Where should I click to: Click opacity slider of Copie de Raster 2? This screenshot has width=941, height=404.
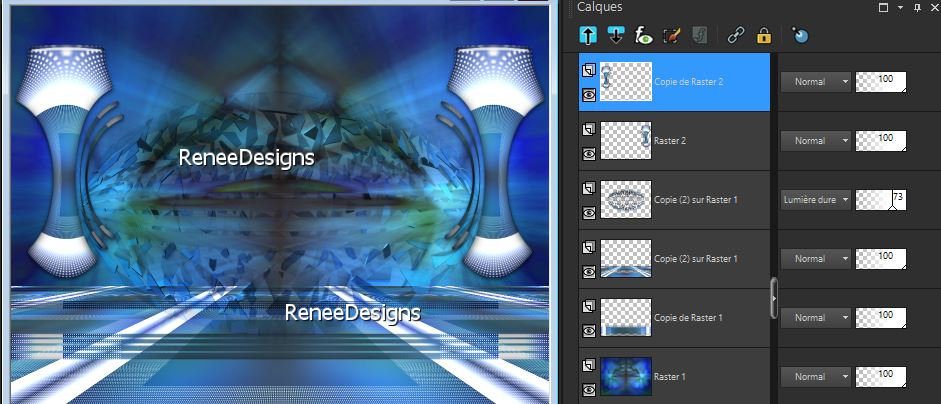[x=880, y=82]
